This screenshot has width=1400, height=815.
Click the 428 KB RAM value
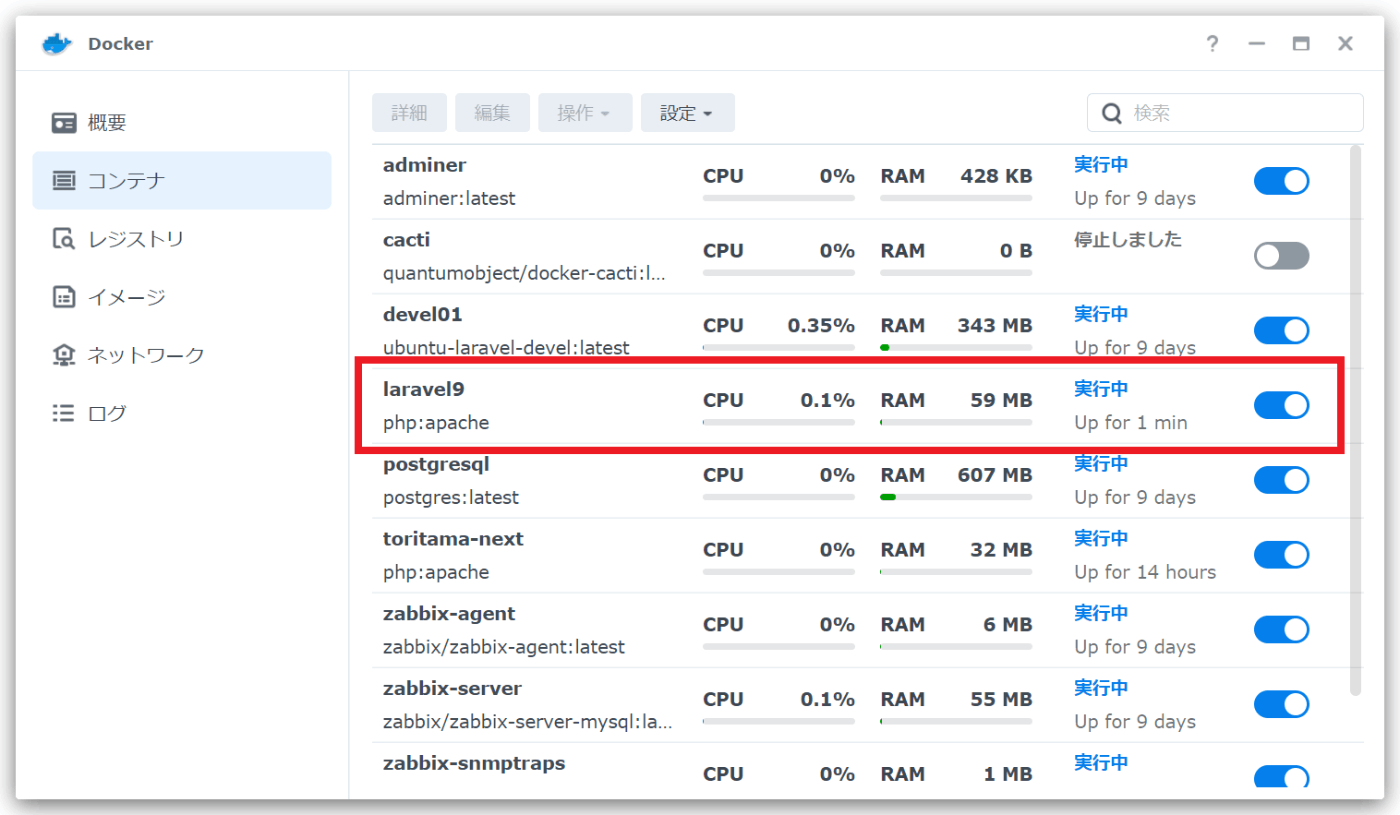point(997,176)
